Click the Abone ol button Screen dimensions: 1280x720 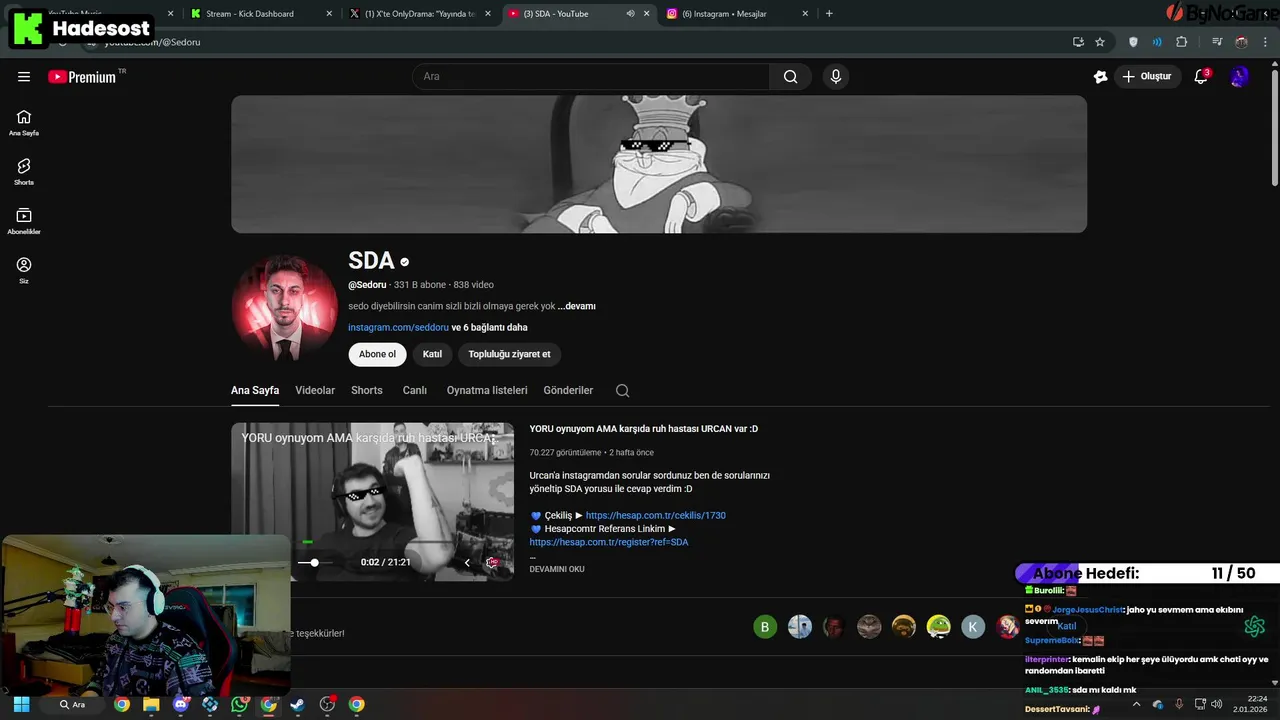(377, 354)
